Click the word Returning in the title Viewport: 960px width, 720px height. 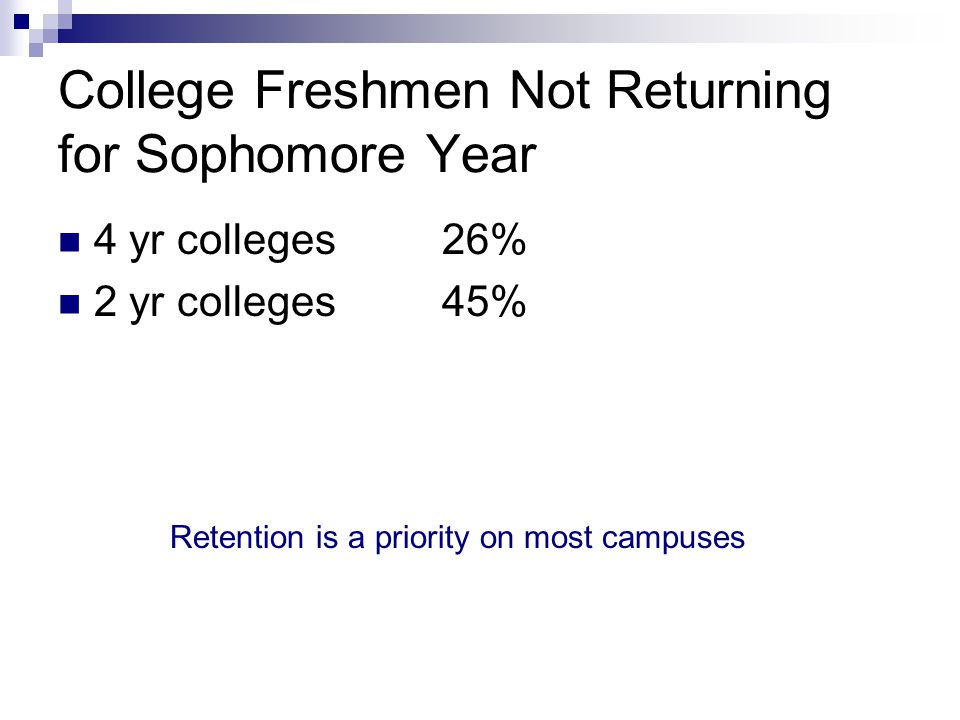(x=719, y=92)
